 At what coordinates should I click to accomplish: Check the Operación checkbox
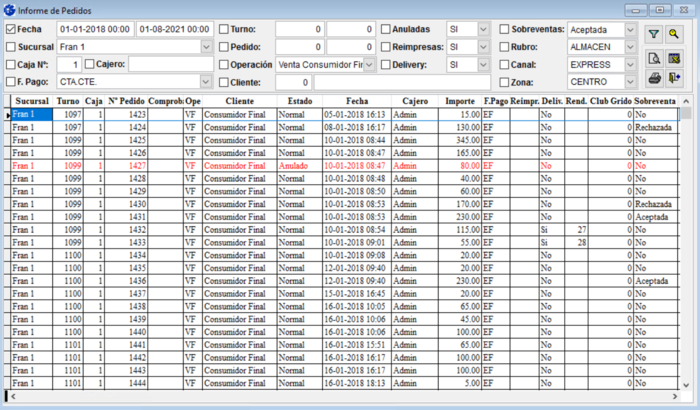pyautogui.click(x=224, y=65)
